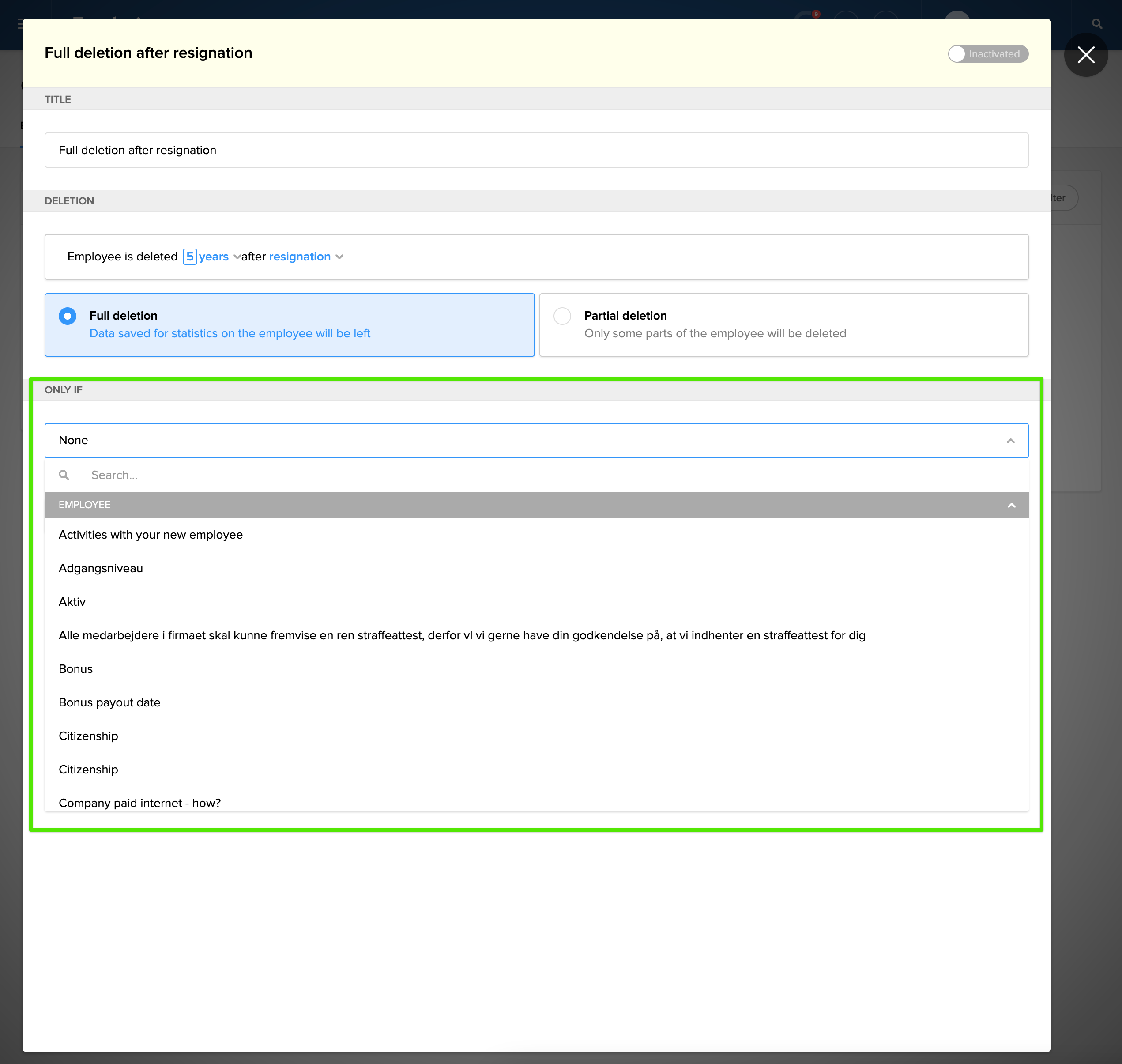Select the Partial deletion radio option

(562, 316)
